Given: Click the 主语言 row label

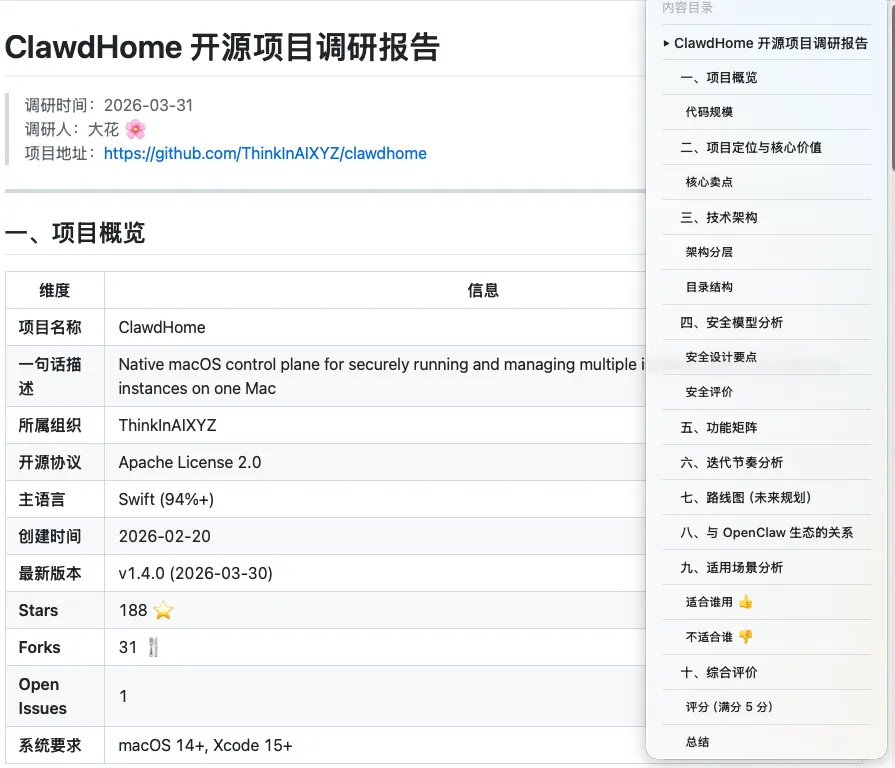Looking at the screenshot, I should coord(42,499).
